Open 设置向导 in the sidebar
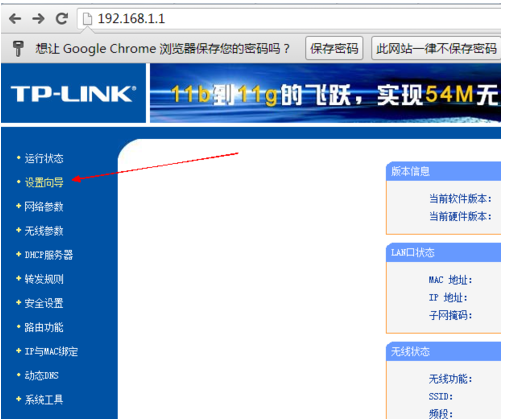This screenshot has height=419, width=513. 44,182
